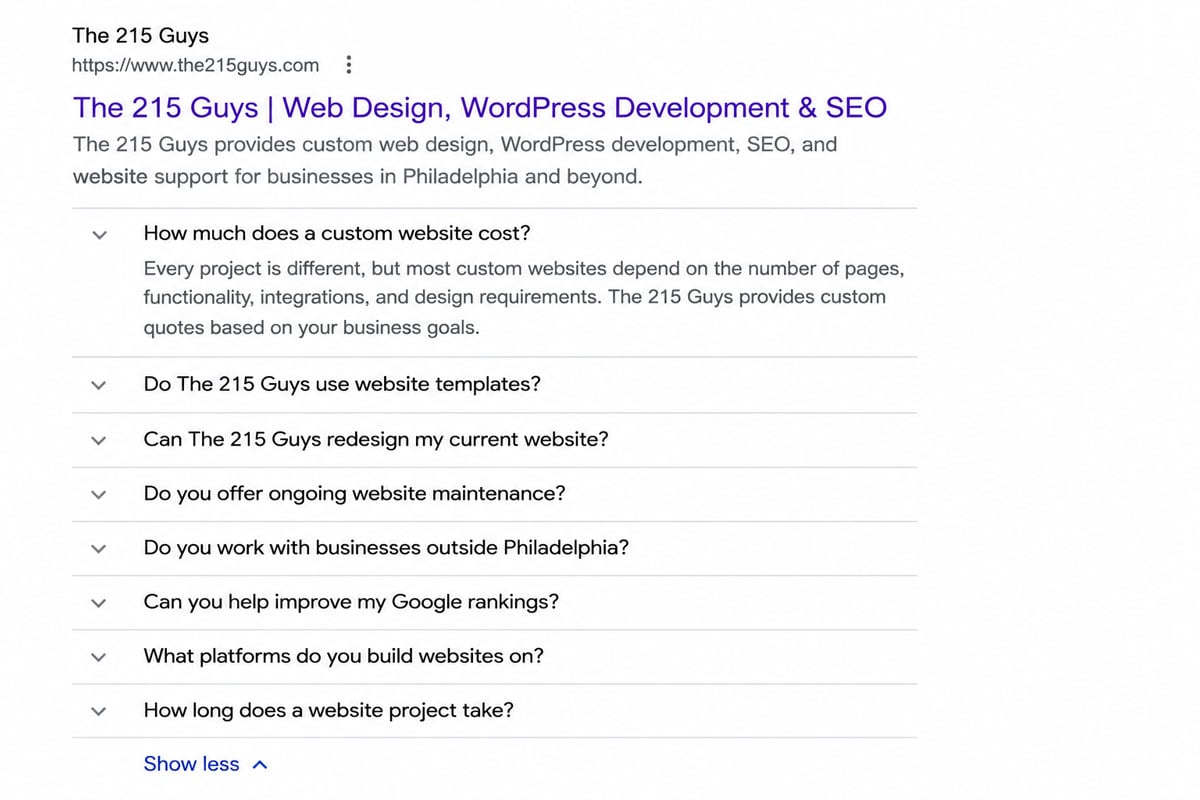Click the answer paragraph starting 'Every project is different'
Viewport: 1200px width, 800px height.
tap(524, 298)
